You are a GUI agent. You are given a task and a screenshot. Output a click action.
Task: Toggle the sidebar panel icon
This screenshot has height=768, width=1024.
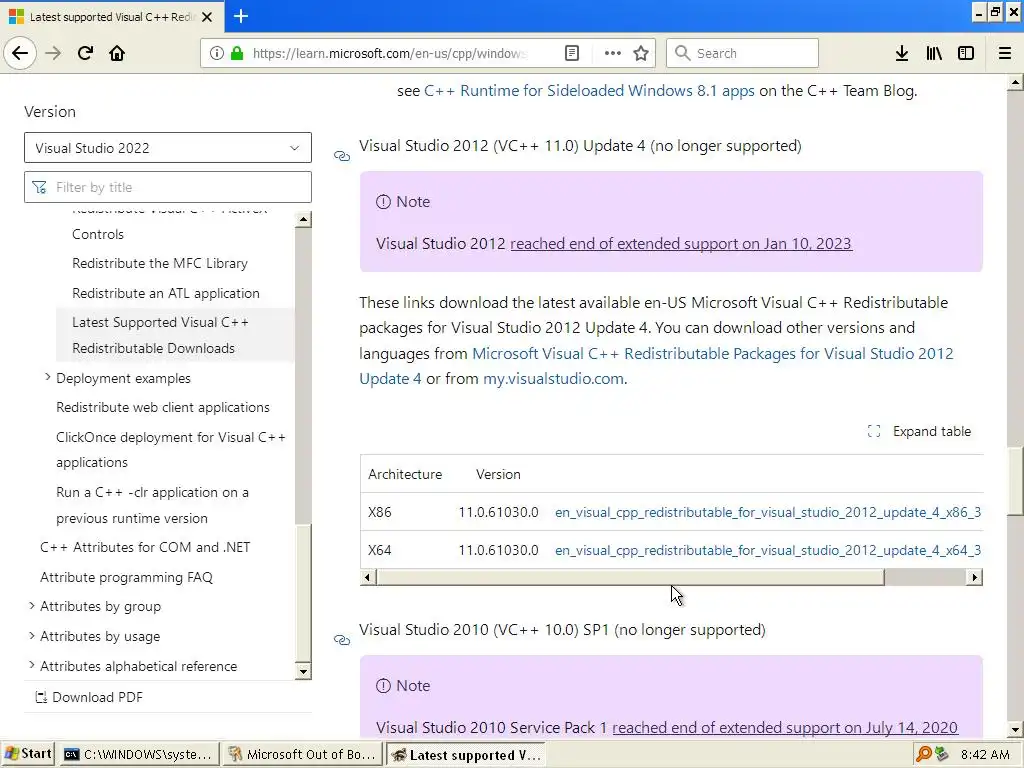click(x=966, y=53)
